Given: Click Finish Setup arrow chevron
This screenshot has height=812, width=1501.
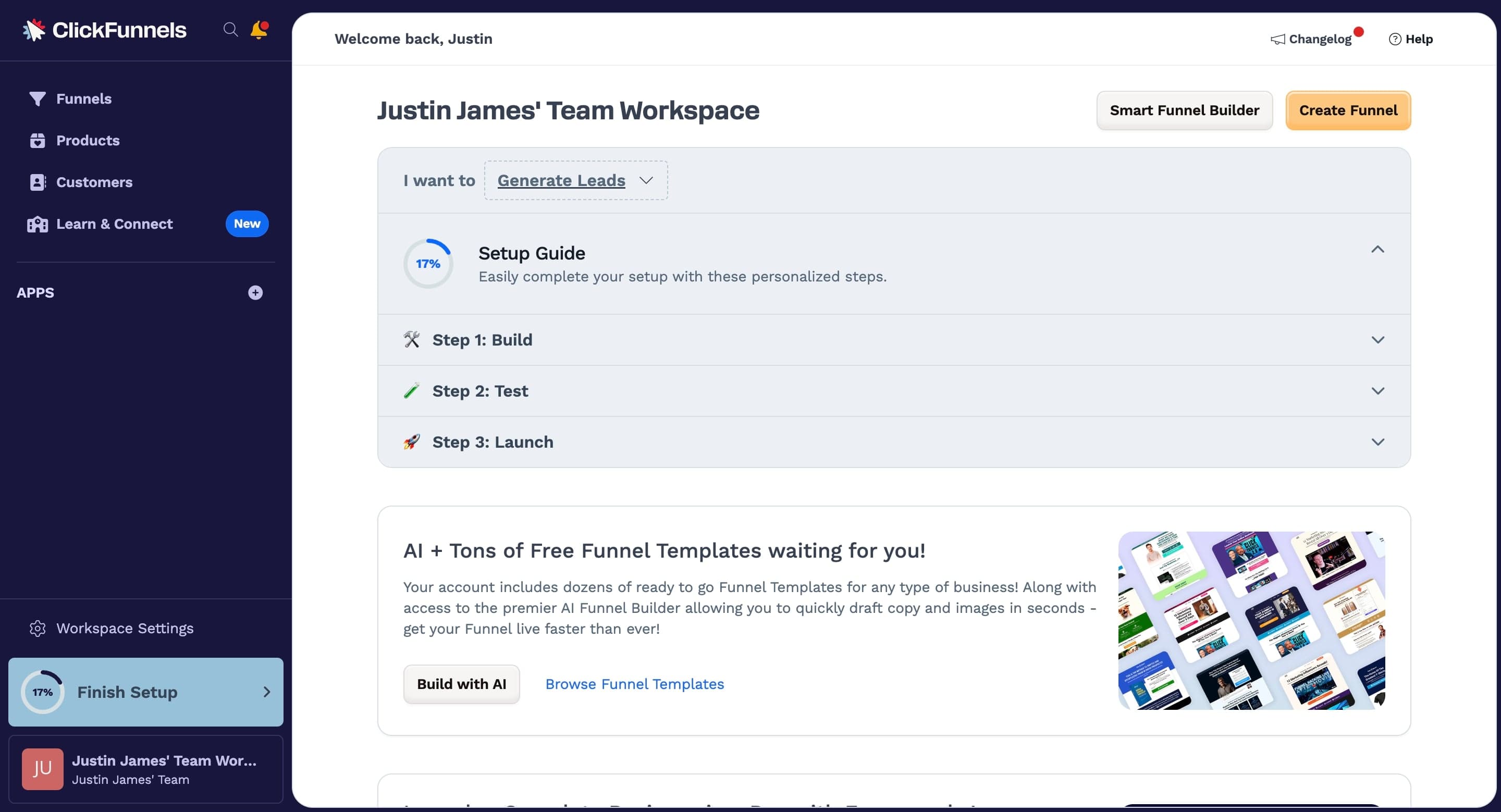Looking at the screenshot, I should 267,692.
